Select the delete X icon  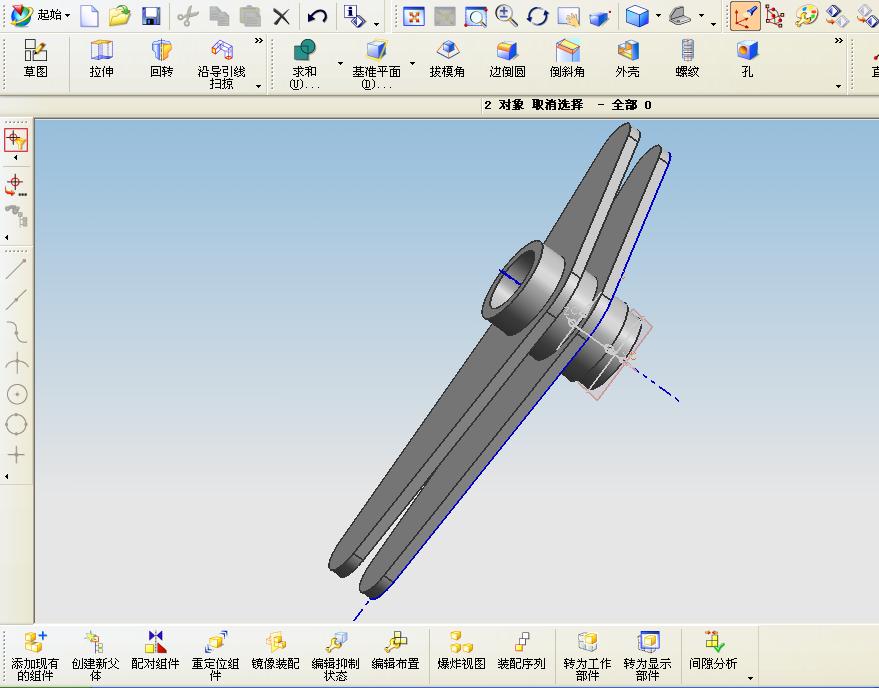(281, 16)
